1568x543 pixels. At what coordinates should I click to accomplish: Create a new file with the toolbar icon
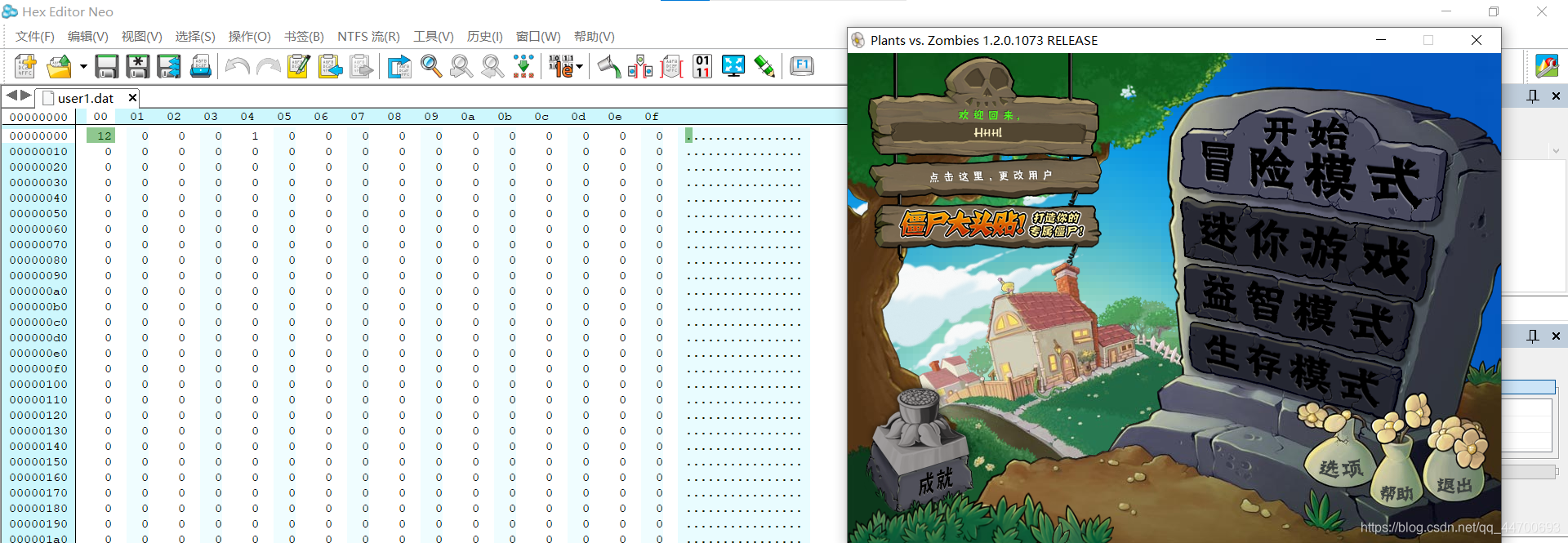(x=25, y=66)
